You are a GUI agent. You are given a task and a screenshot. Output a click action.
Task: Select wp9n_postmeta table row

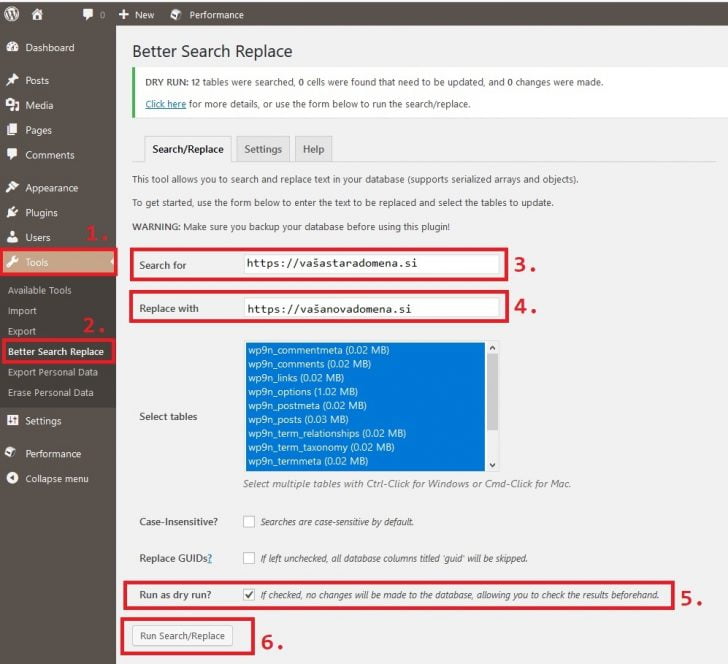pyautogui.click(x=365, y=405)
